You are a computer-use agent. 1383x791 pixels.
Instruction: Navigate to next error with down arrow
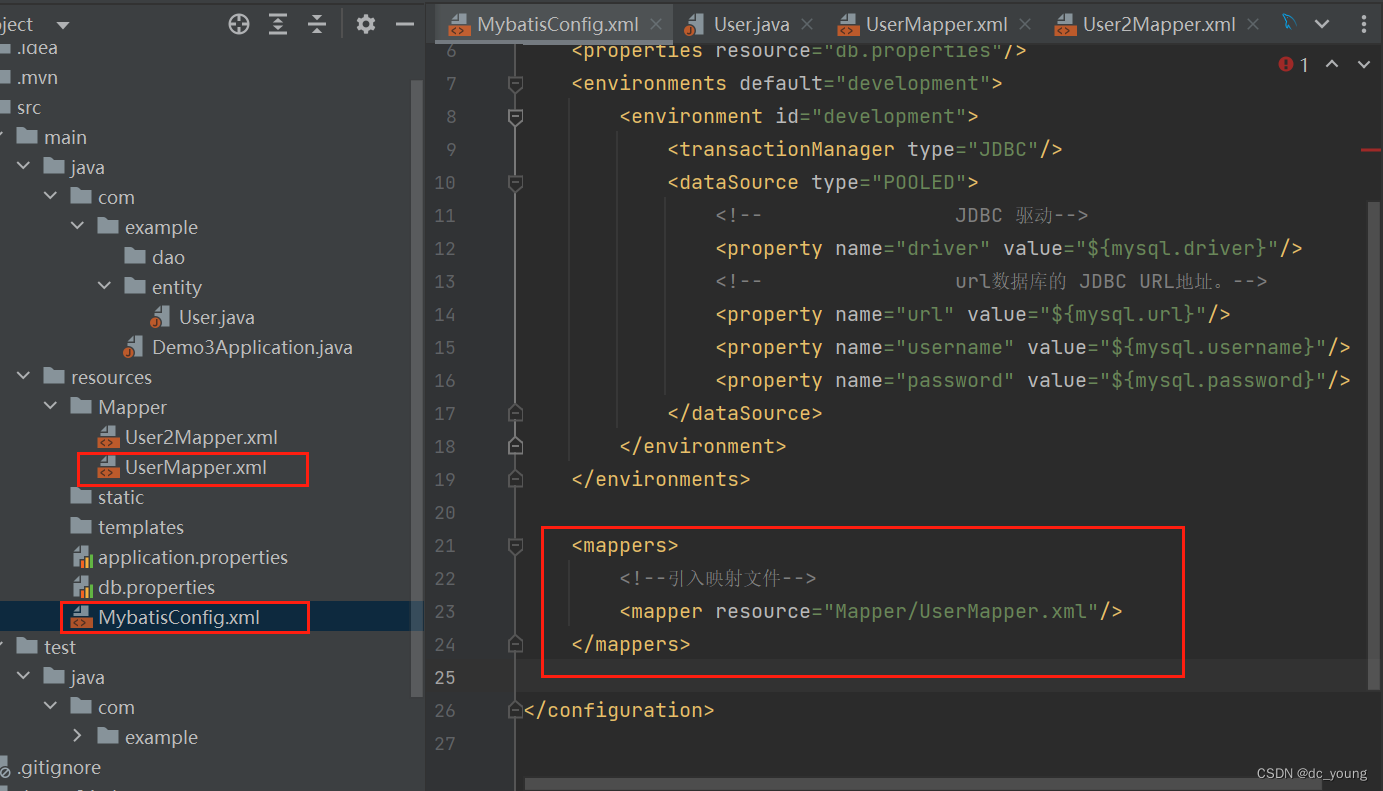point(1362,64)
